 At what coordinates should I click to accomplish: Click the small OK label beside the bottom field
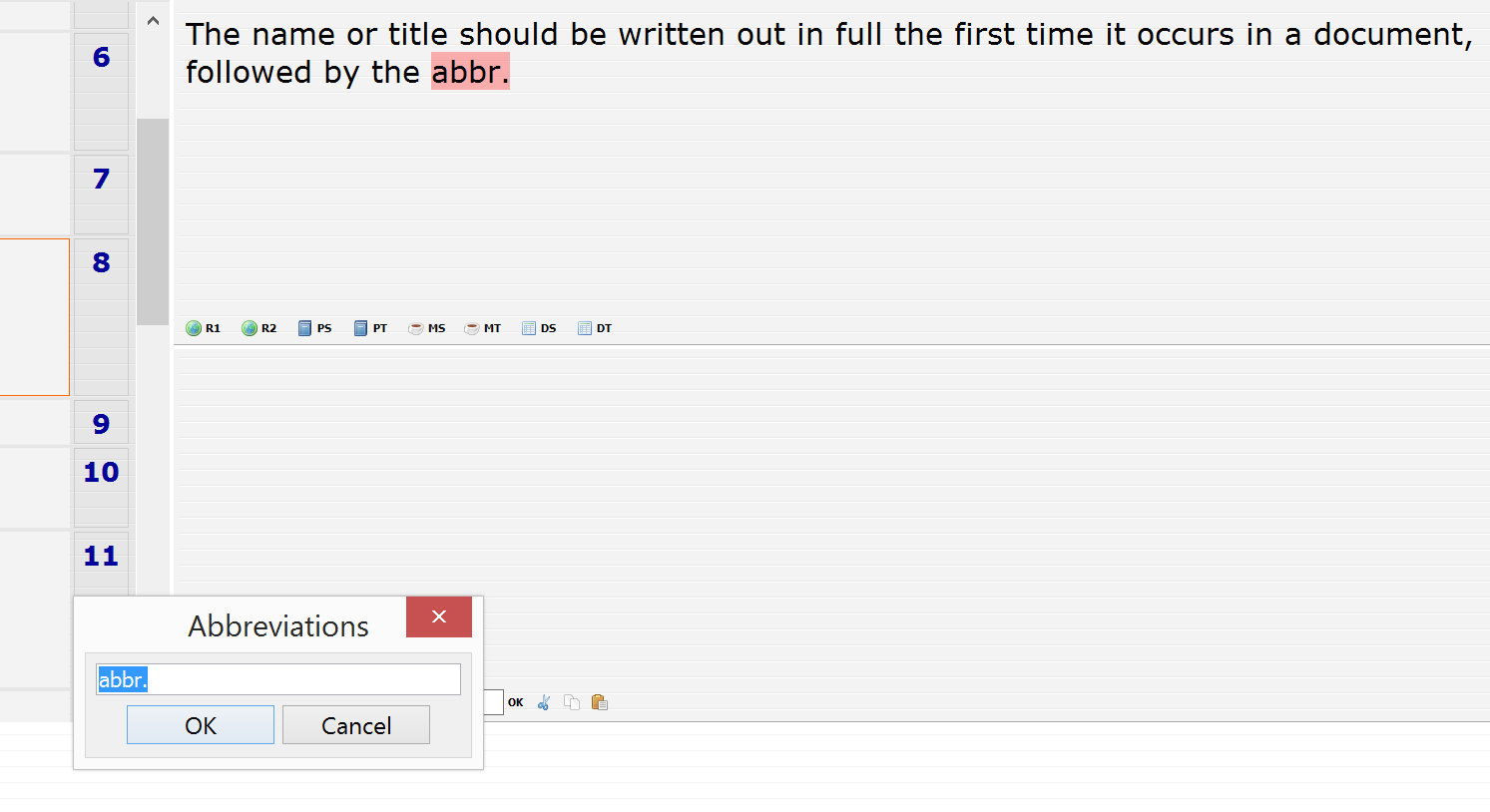click(x=516, y=702)
